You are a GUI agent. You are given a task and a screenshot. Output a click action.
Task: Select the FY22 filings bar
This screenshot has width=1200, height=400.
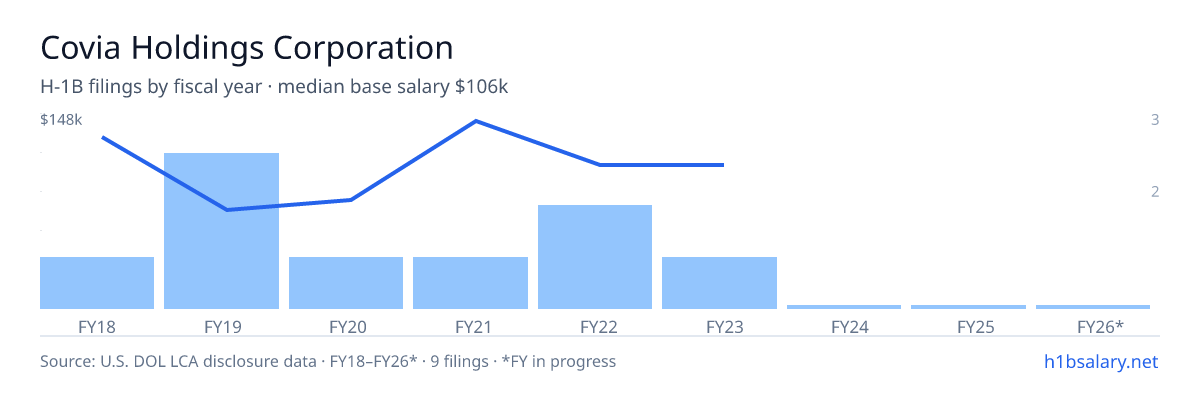coord(595,257)
